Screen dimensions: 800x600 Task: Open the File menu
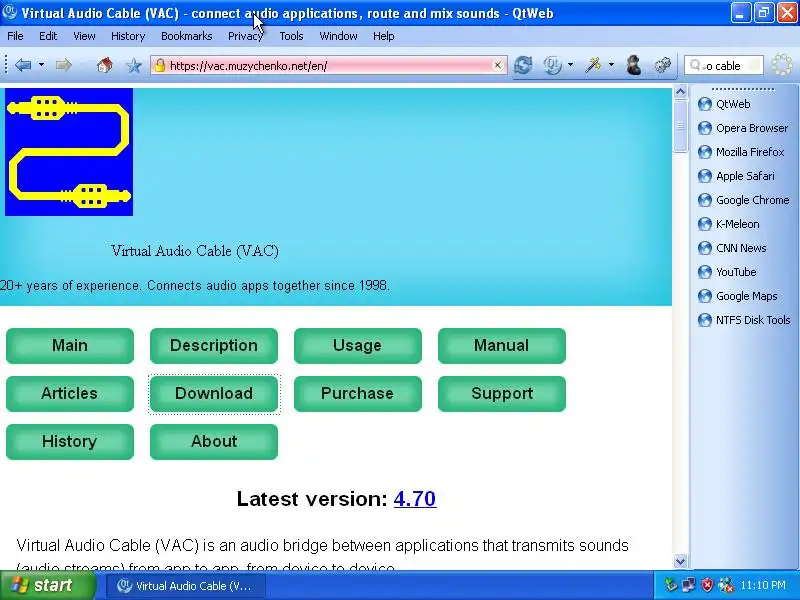(15, 36)
